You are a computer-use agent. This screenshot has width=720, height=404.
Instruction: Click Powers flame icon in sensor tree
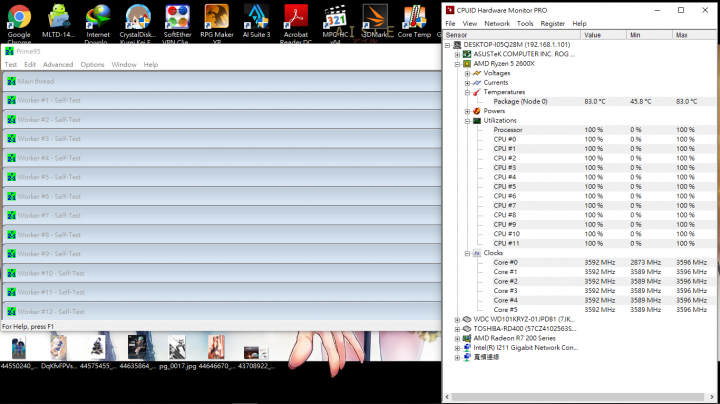tap(477, 111)
